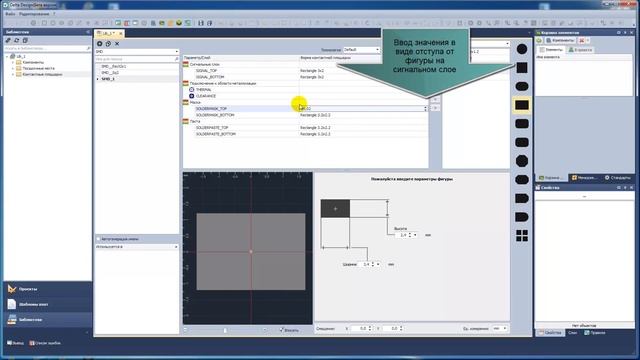The height and width of the screenshot is (360, 640).
Task: Click the green icon in component basket toolbar
Action: coord(539,40)
